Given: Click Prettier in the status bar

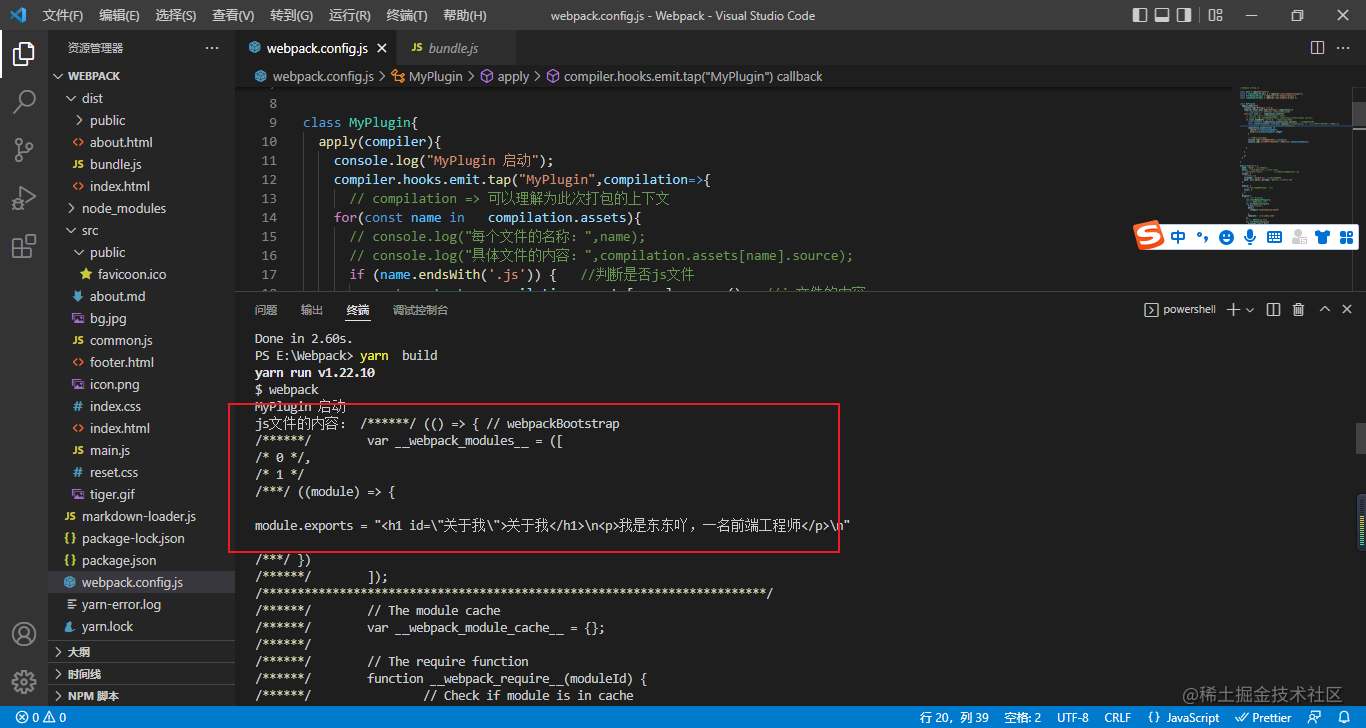Looking at the screenshot, I should coord(1263,717).
